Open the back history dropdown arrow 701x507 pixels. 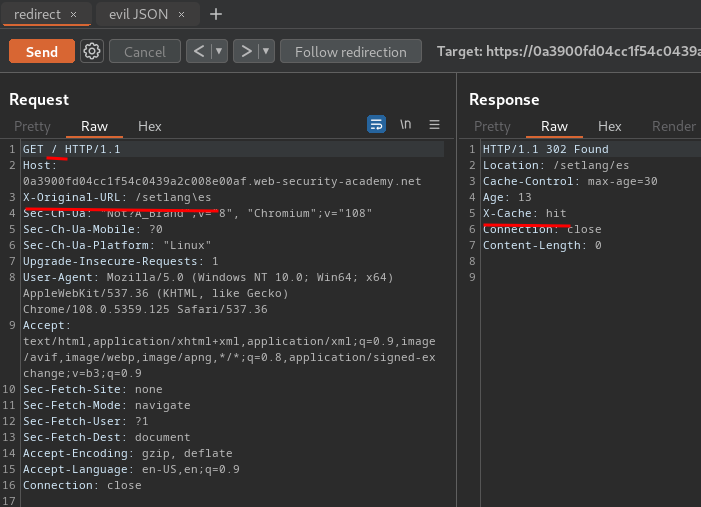(219, 51)
